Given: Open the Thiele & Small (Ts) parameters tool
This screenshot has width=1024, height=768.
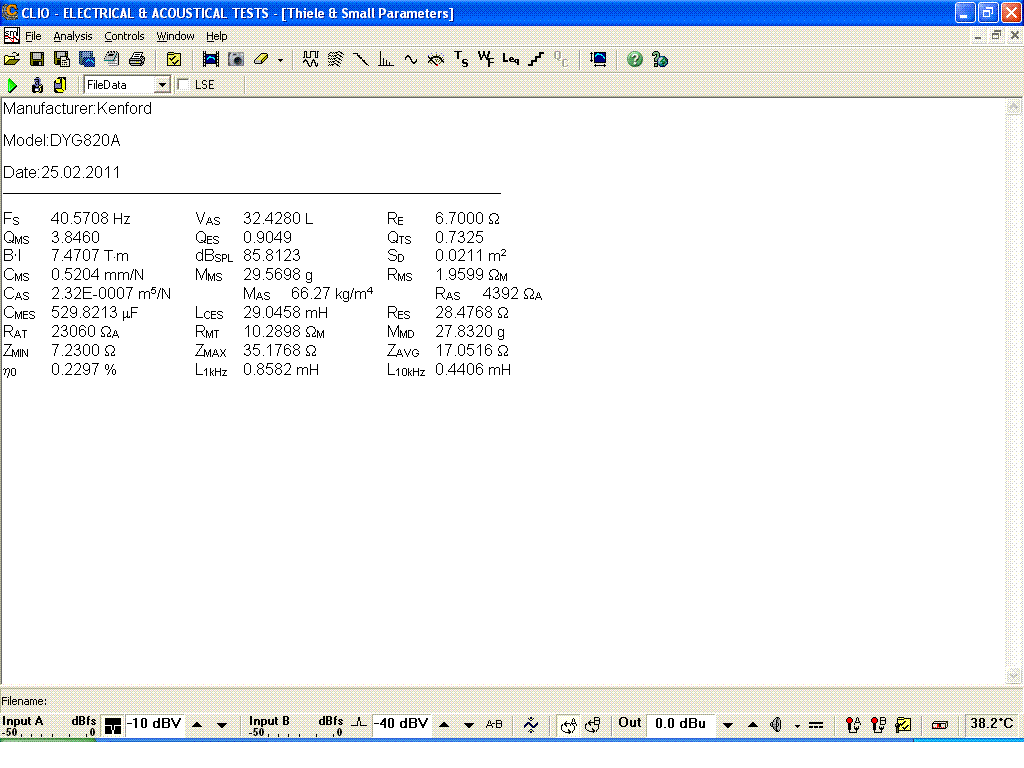Looking at the screenshot, I should point(461,60).
